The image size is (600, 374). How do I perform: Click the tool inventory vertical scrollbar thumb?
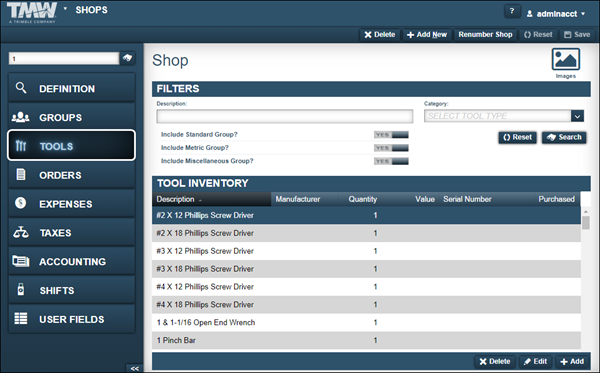tap(585, 222)
